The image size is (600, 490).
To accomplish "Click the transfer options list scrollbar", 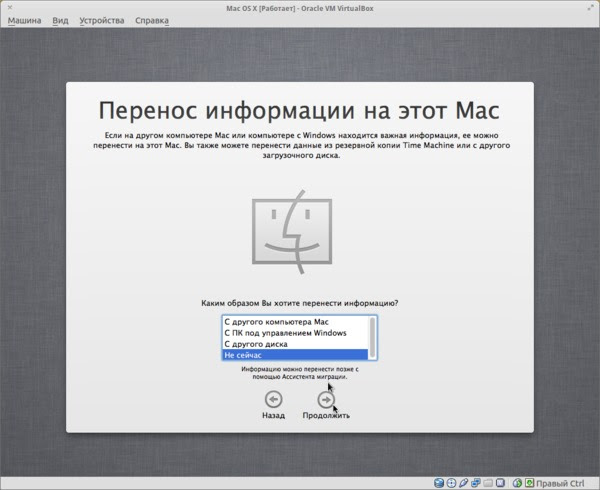I will coord(372,338).
